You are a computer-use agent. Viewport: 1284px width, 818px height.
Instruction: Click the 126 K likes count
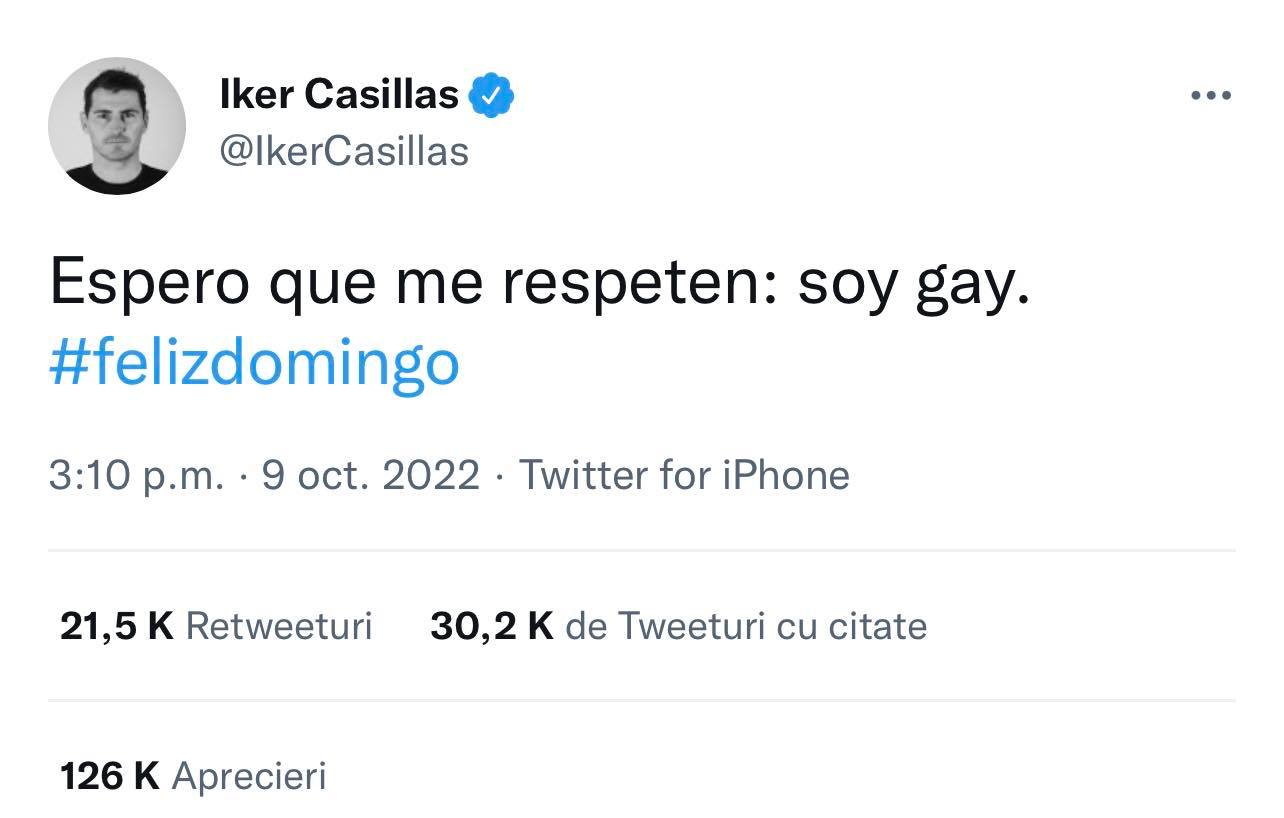(x=110, y=776)
